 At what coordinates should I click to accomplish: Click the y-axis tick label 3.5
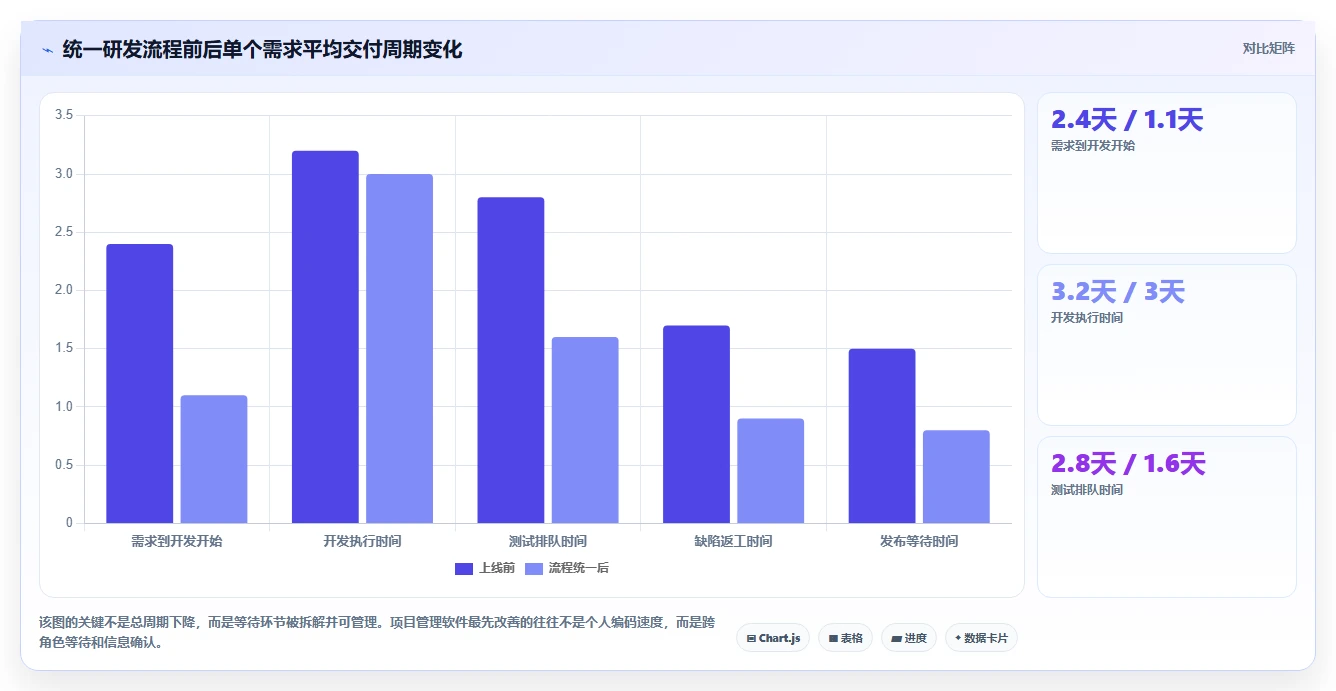point(64,115)
